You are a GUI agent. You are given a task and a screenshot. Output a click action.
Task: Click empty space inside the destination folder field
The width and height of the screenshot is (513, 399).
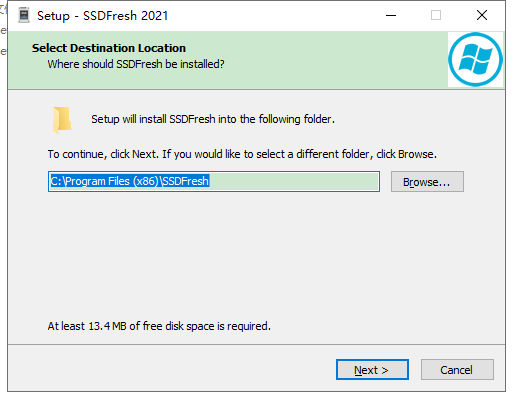[x=293, y=182]
